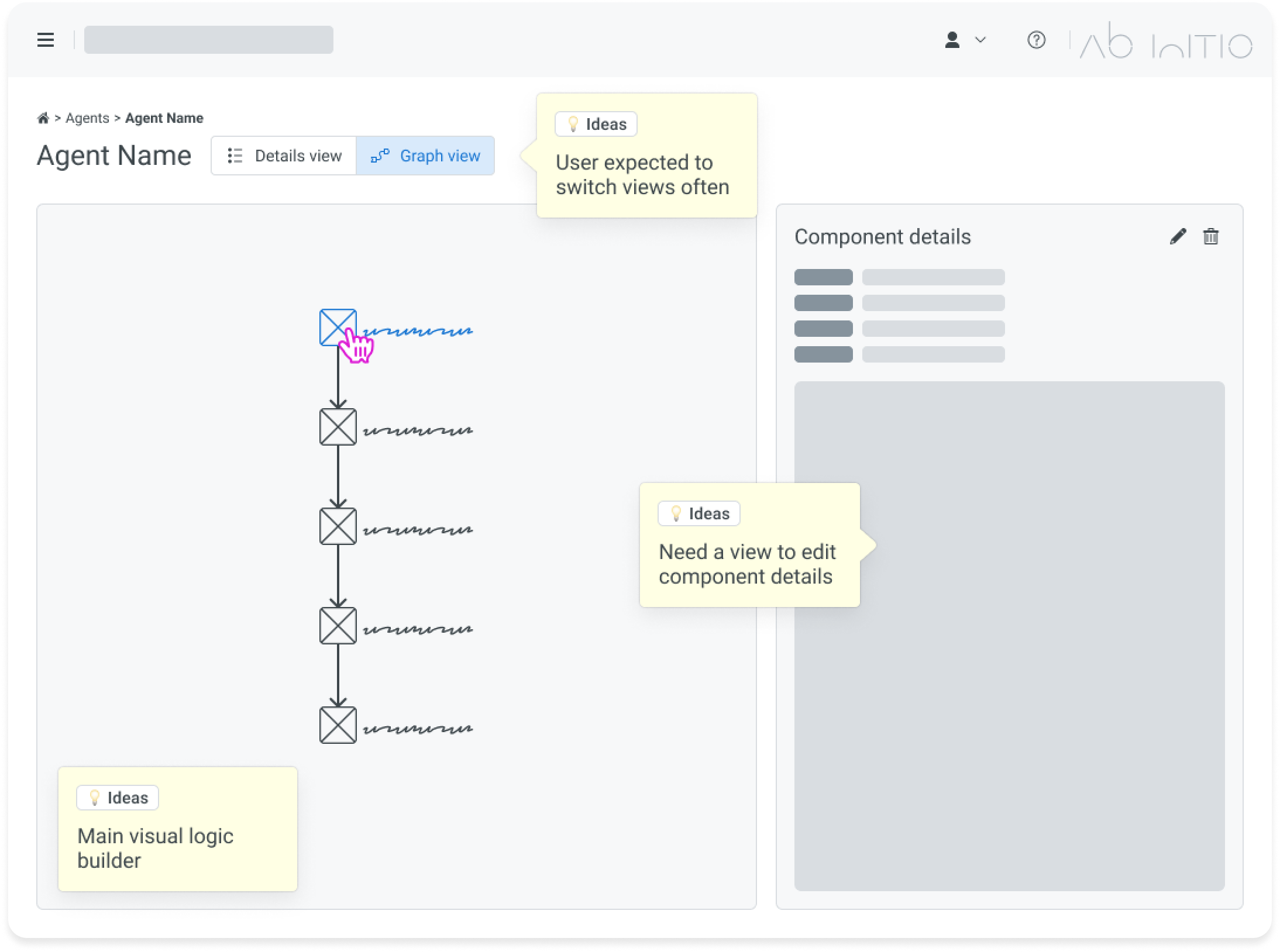The width and height of the screenshot is (1280, 952).
Task: Open the hamburger navigation menu
Action: [x=46, y=40]
